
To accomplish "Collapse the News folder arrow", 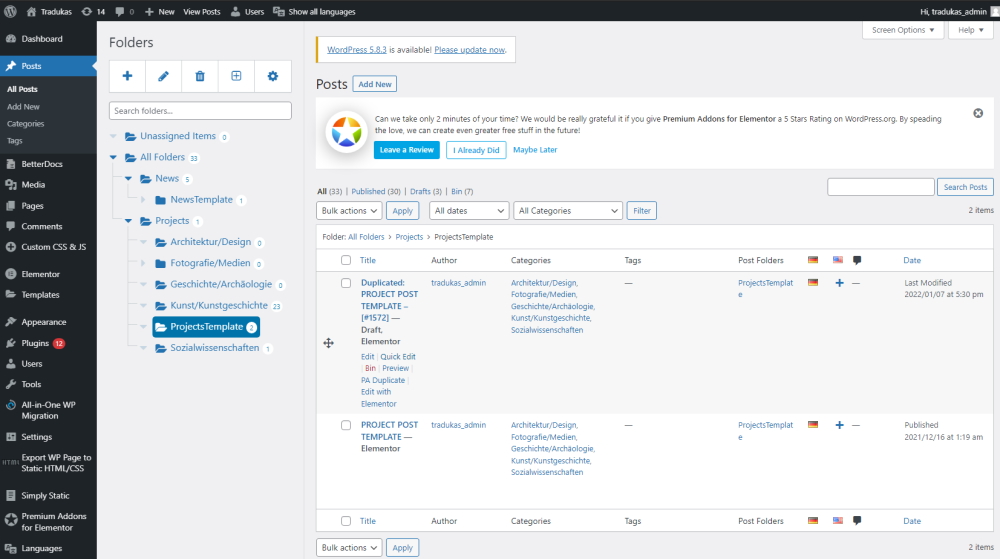I will click(x=128, y=178).
